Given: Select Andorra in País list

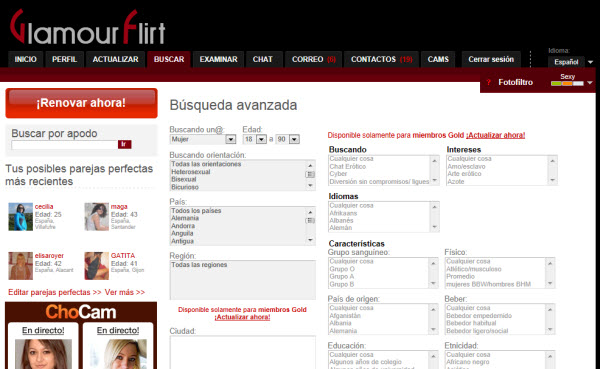Looking at the screenshot, I should (x=183, y=226).
